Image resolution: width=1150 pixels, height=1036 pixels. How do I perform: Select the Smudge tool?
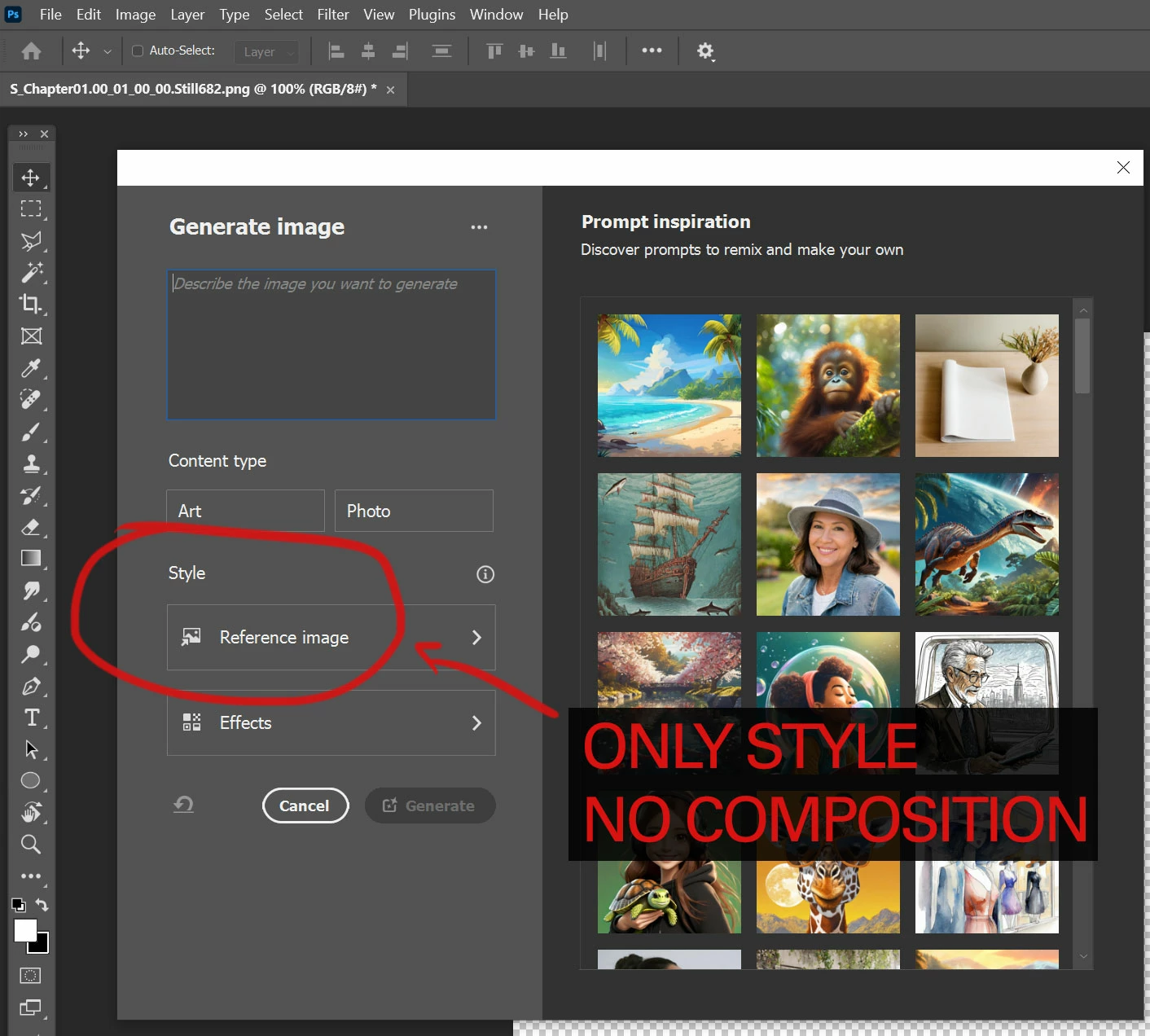31,590
